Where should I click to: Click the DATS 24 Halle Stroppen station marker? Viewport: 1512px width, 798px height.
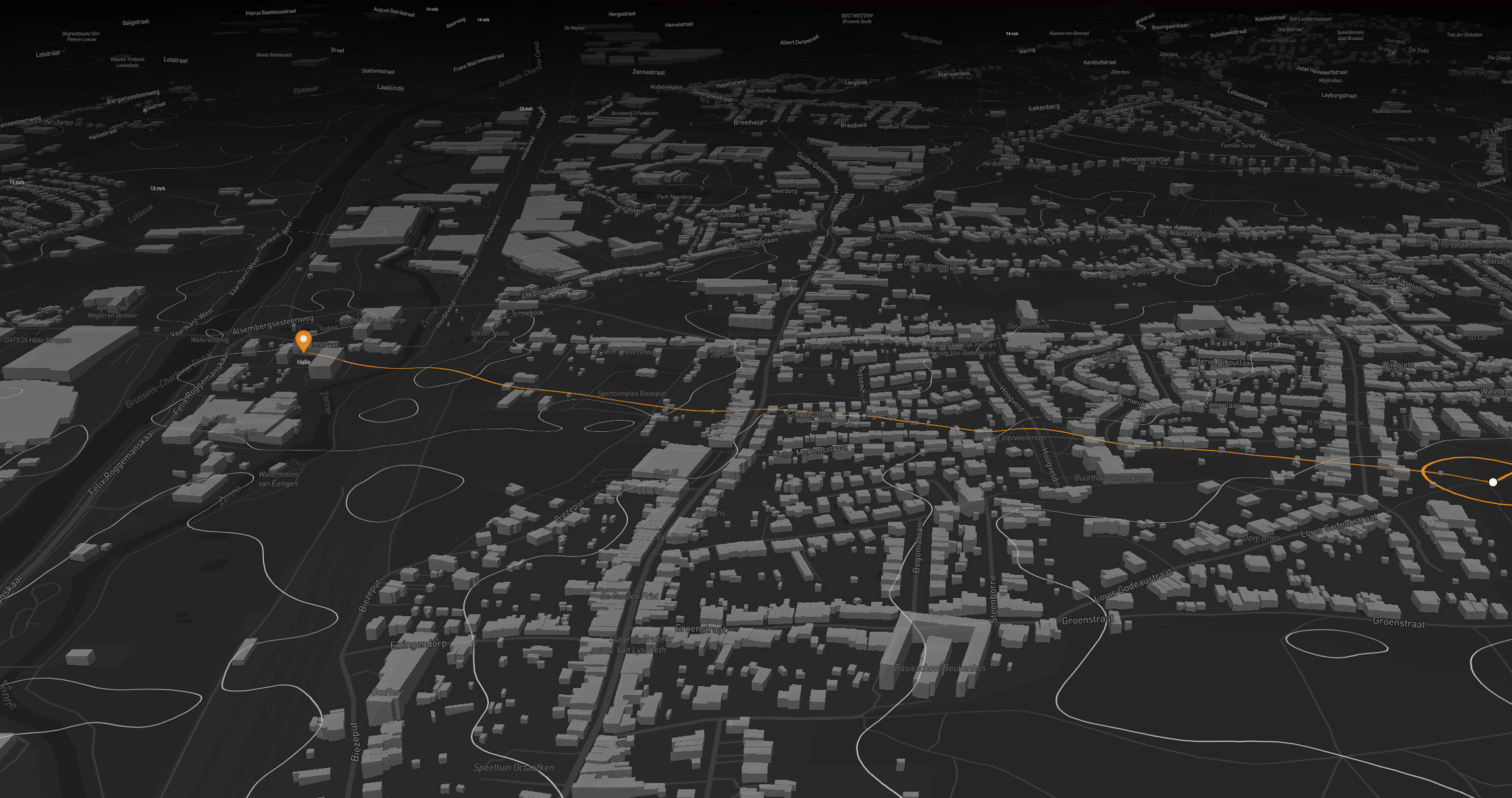[39, 340]
